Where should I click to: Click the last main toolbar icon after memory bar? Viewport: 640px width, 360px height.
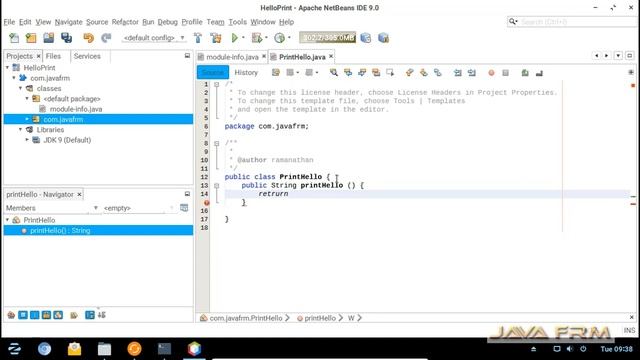click(383, 38)
